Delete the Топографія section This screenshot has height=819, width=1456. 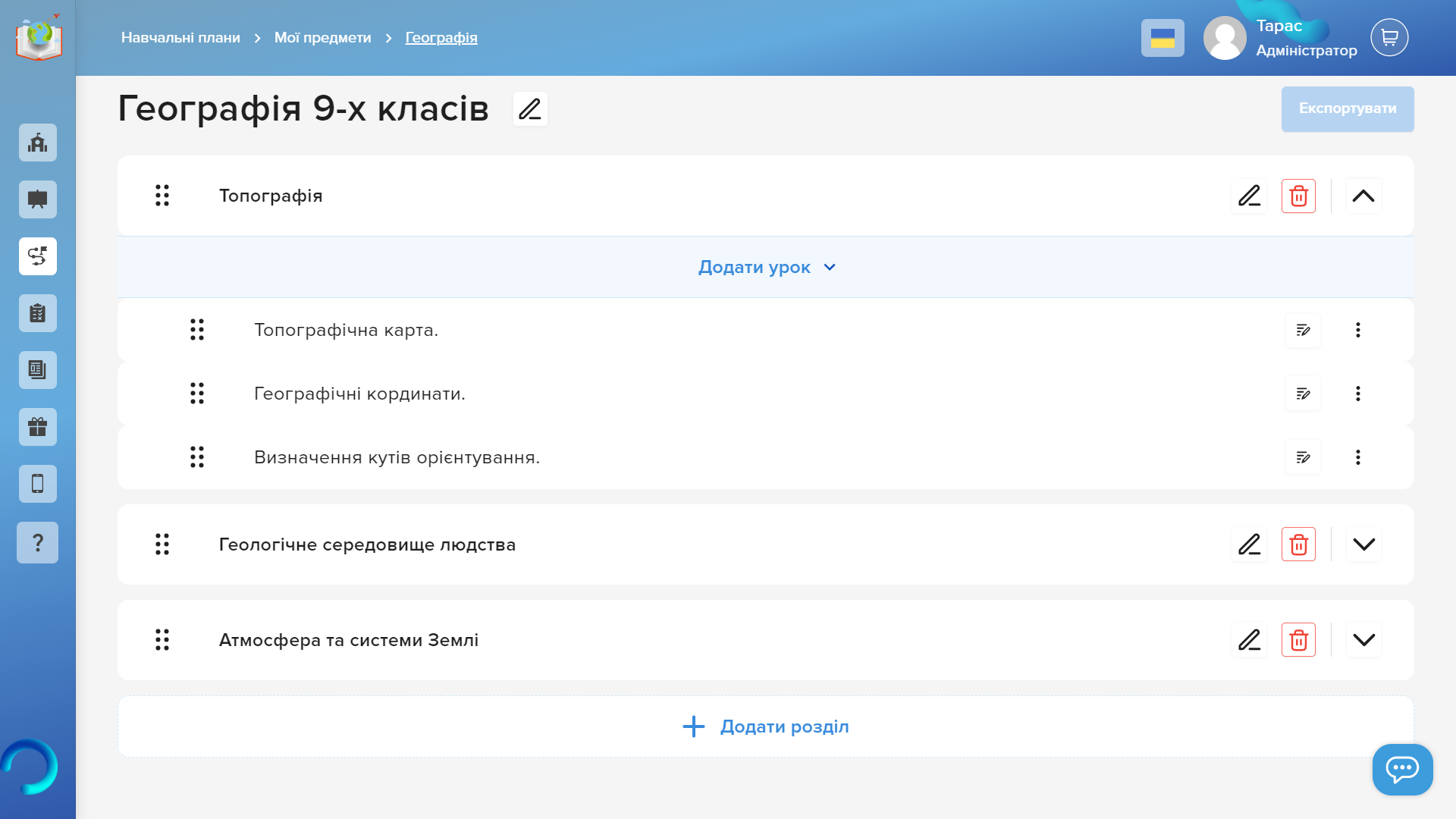[1298, 196]
